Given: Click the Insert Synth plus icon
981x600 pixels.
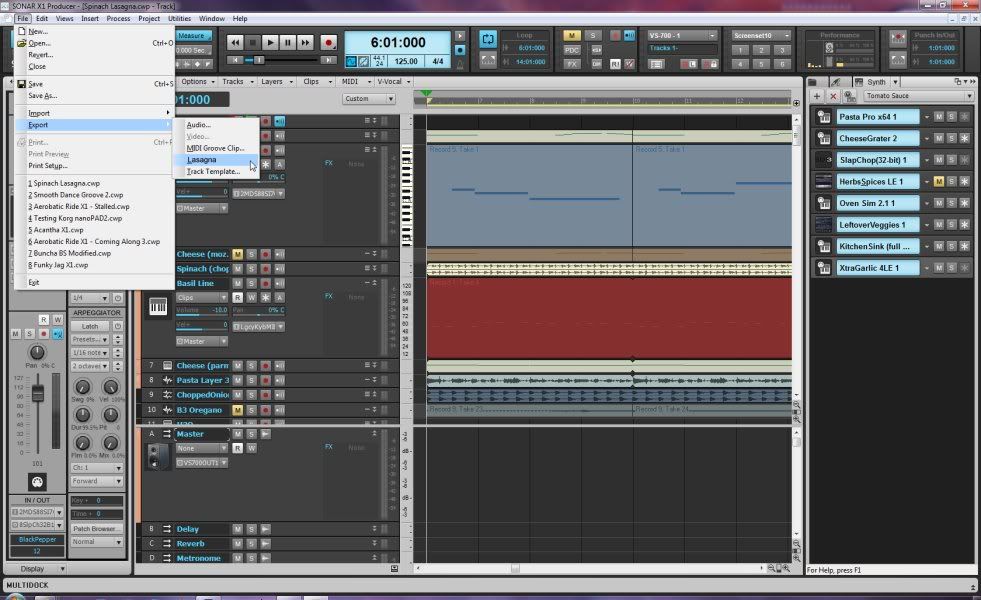Looking at the screenshot, I should pos(817,96).
